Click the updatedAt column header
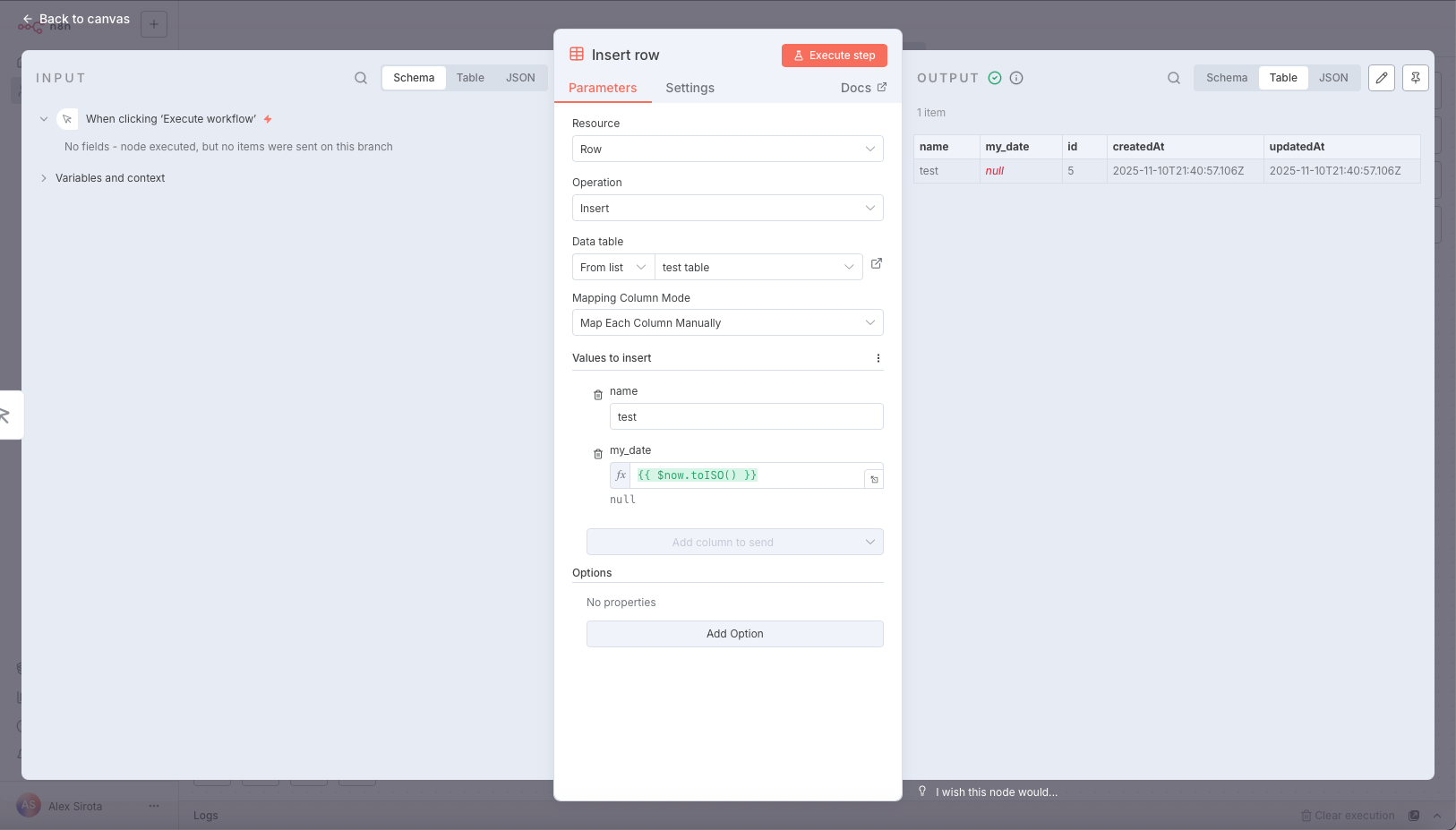Screen dimensions: 1456x830 pos(1342,147)
